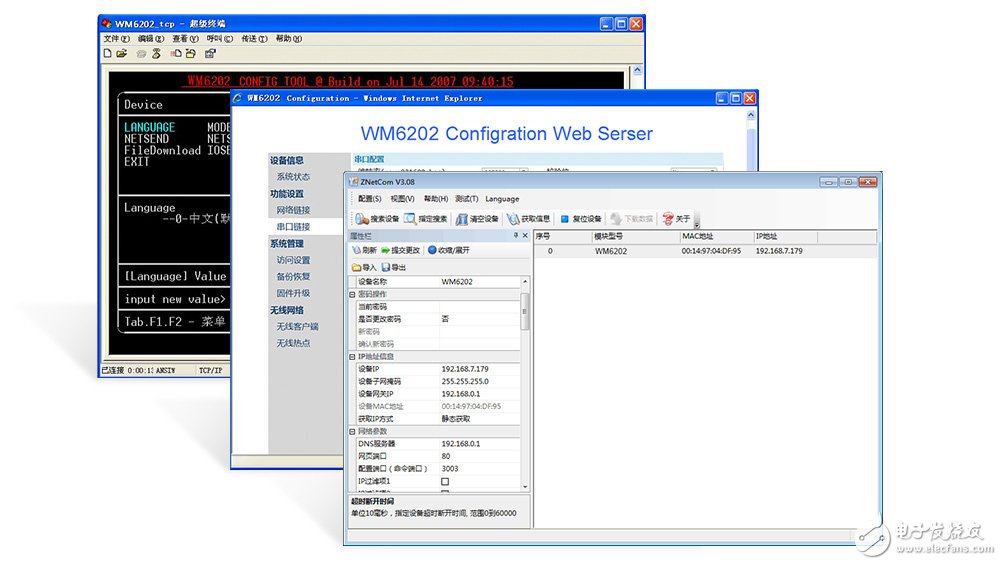Click the 获取信息 get info icon

(x=513, y=219)
